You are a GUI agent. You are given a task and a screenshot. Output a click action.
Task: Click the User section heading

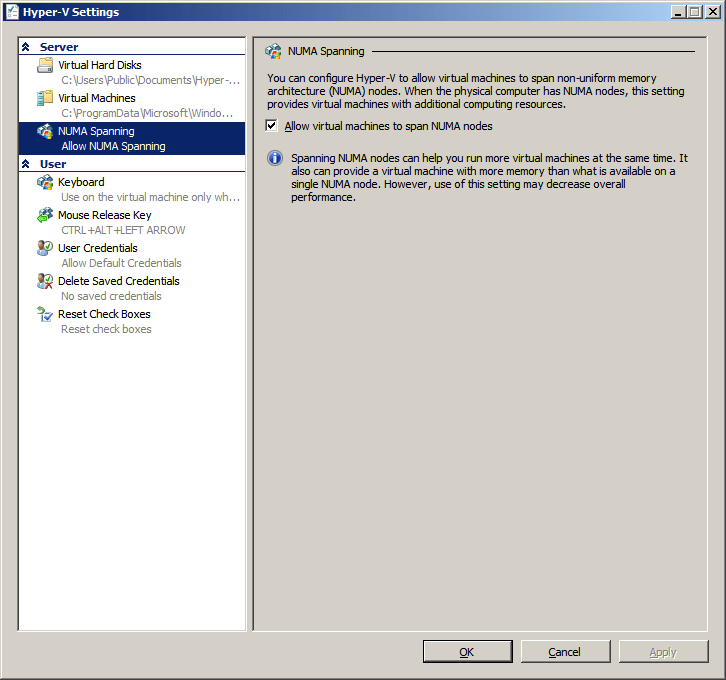[53, 164]
